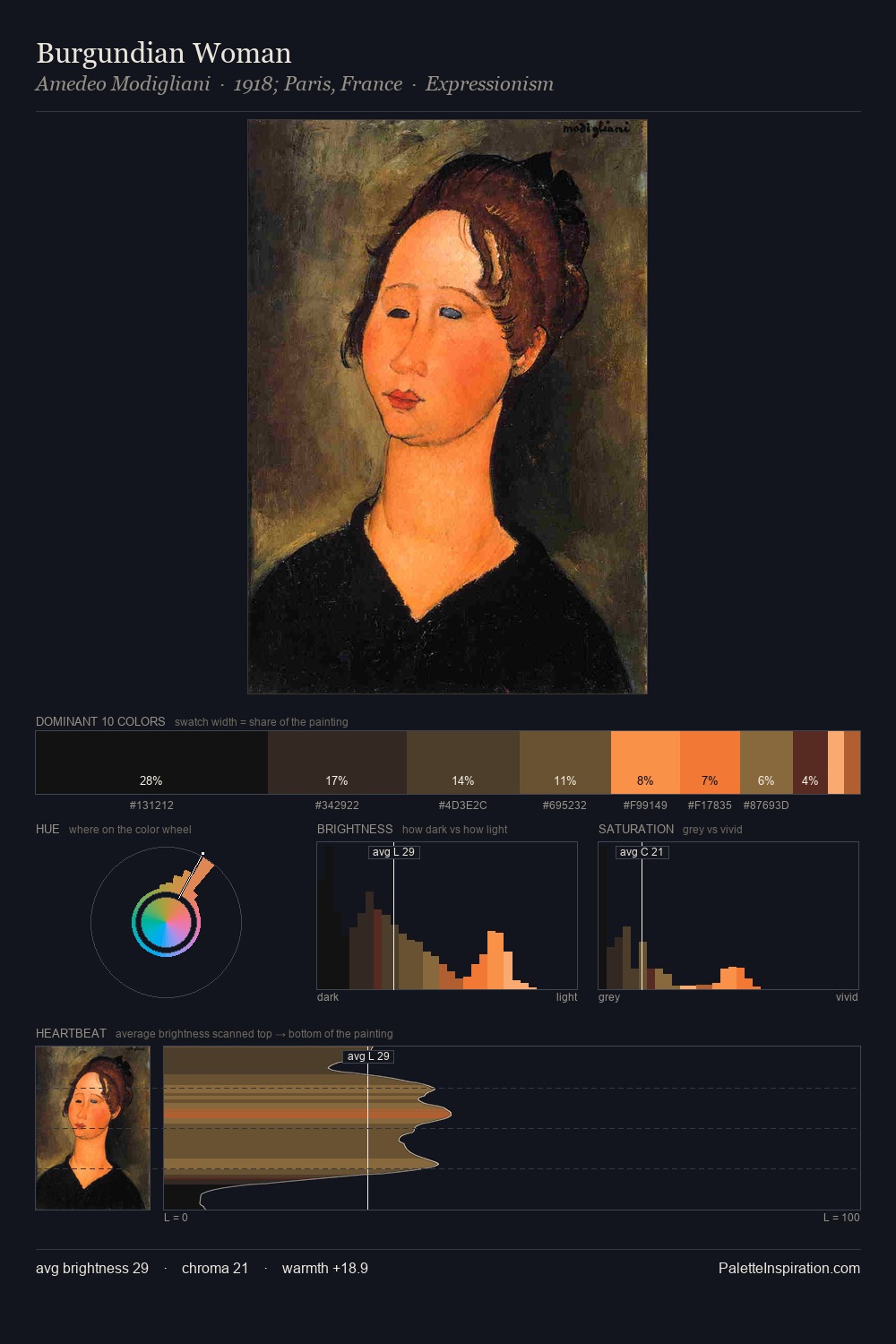The image size is (896, 1344).
Task: Click the artist name Amedeo Modigliani
Action: click(123, 84)
